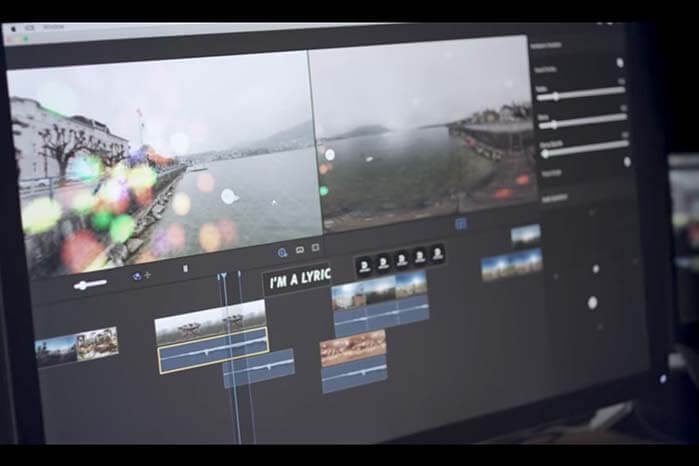
Task: Select the three-thumbnail video clip below preset icons
Action: (380, 289)
